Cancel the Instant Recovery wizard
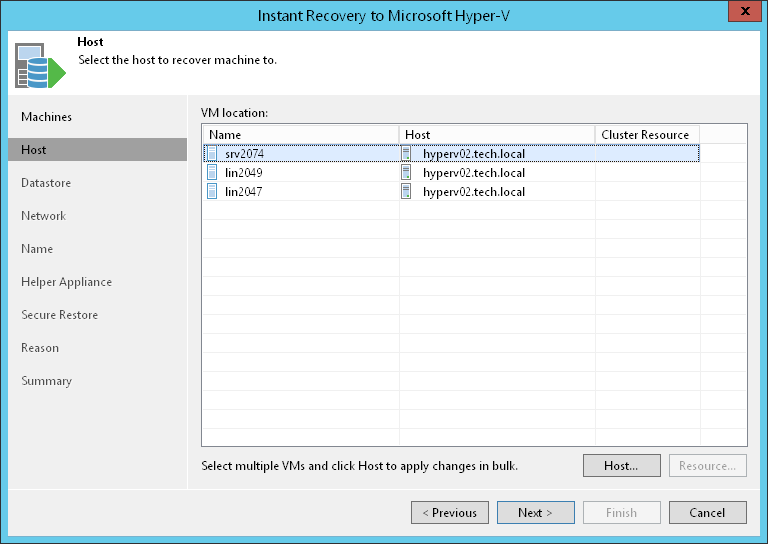Screen dimensions: 768x544 click(708, 513)
